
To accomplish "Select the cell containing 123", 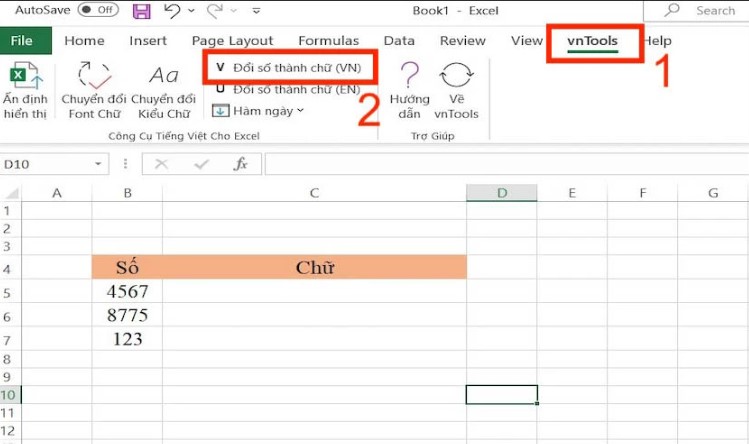I will coord(127,339).
